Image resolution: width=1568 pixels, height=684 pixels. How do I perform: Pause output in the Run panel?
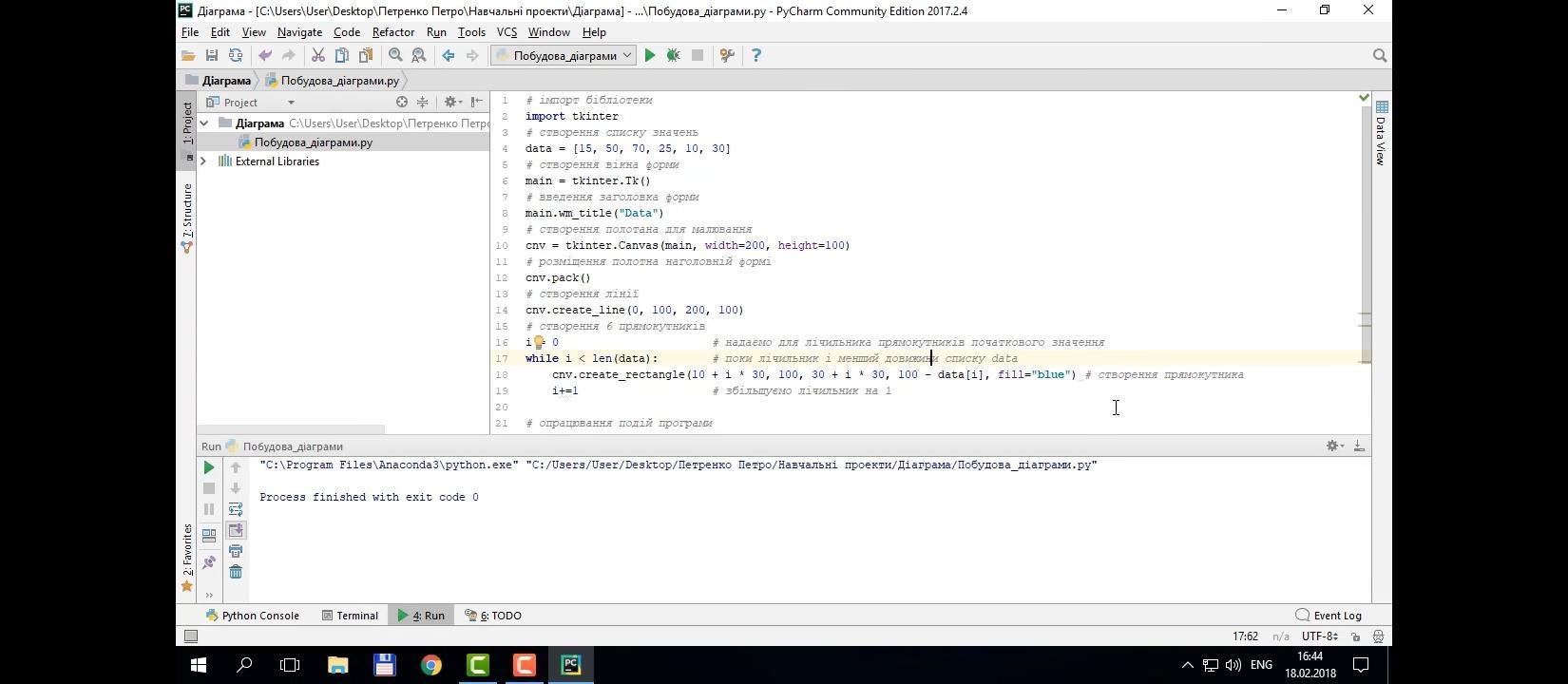(209, 509)
